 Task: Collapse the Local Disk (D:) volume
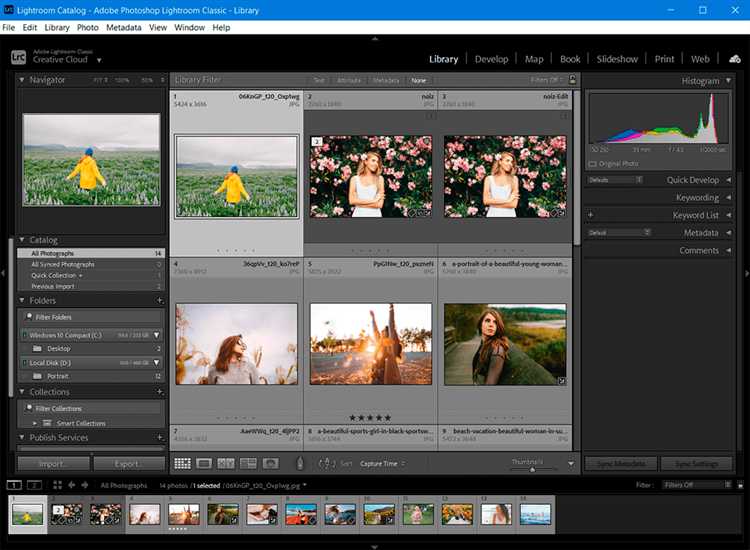point(156,363)
